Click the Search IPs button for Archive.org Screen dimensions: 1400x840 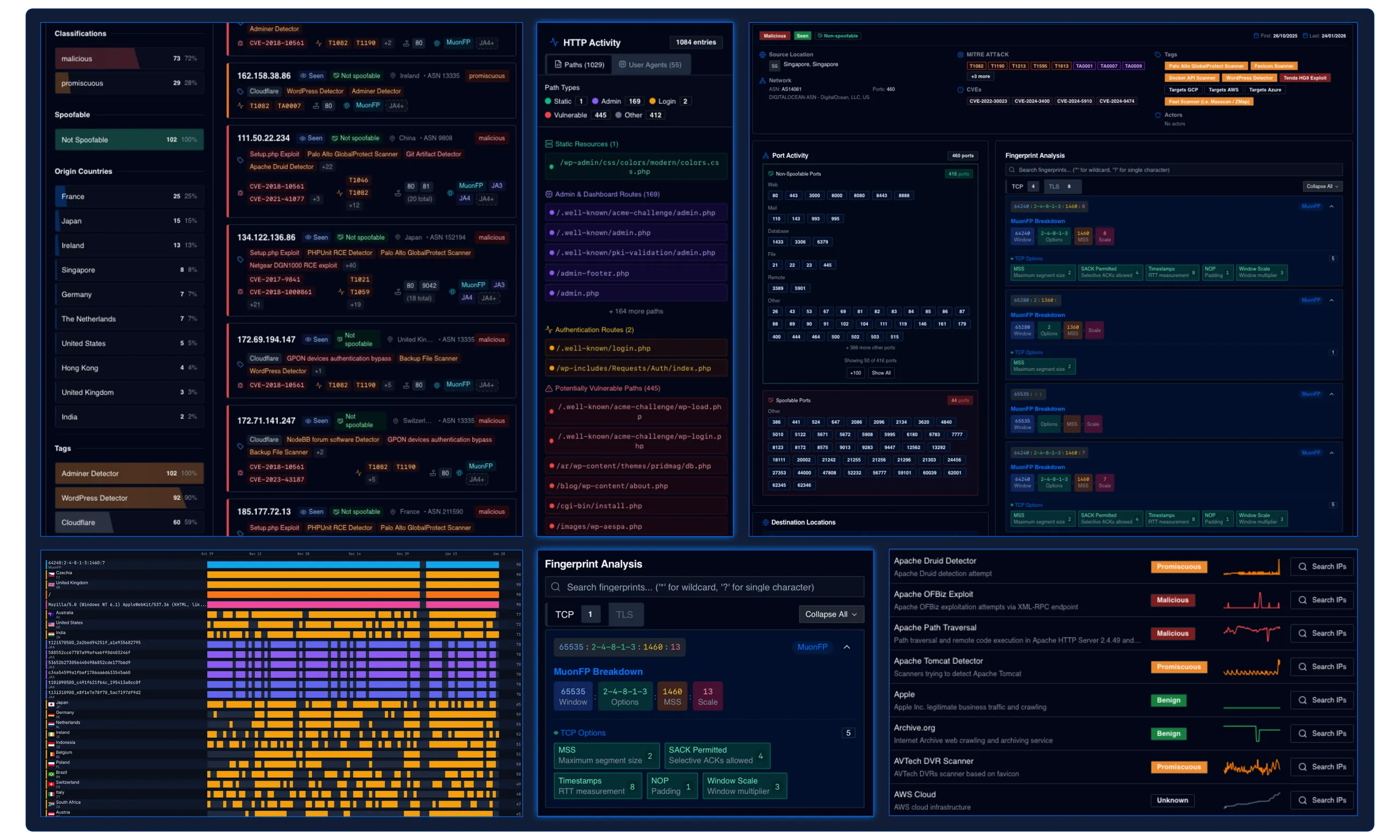(1322, 733)
